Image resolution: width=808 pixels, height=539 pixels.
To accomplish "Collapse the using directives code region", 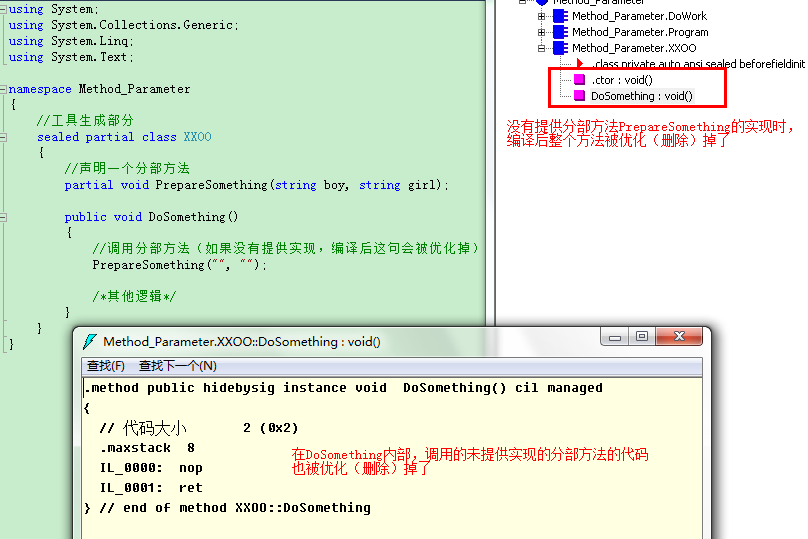I will coord(3,9).
